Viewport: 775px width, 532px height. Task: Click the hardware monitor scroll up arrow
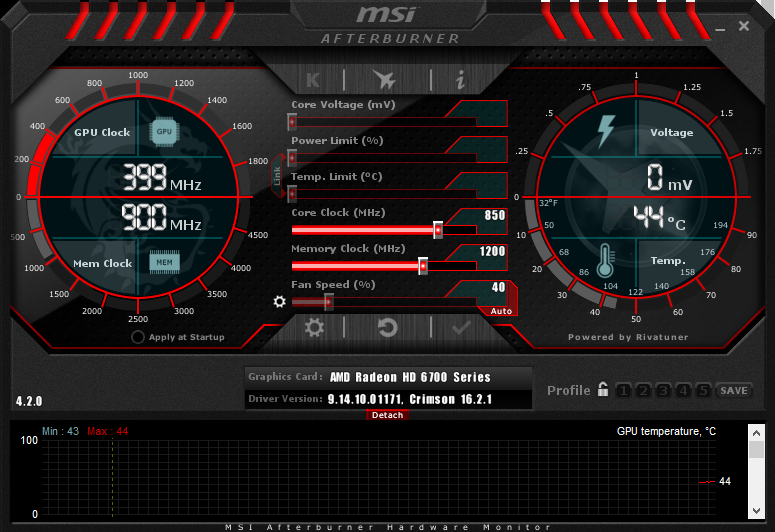(756, 433)
